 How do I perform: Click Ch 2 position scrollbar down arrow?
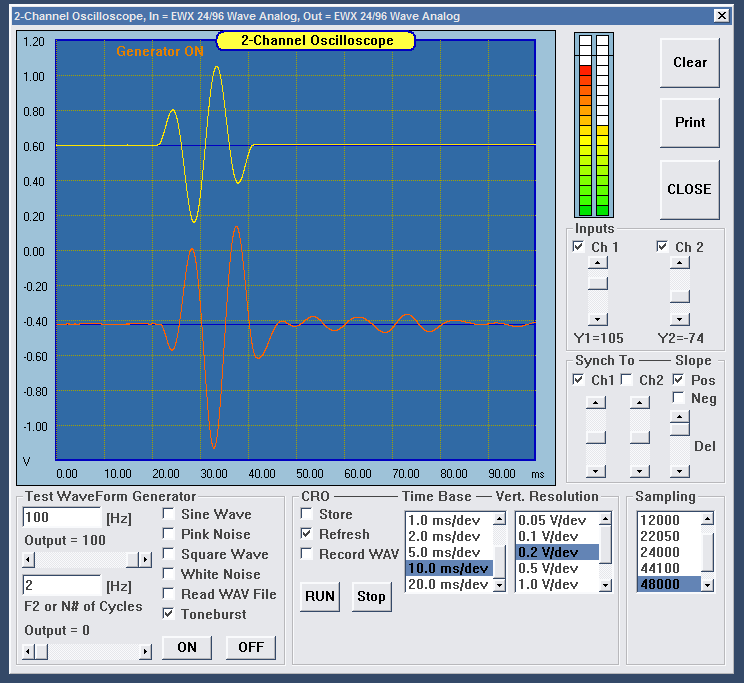click(680, 319)
